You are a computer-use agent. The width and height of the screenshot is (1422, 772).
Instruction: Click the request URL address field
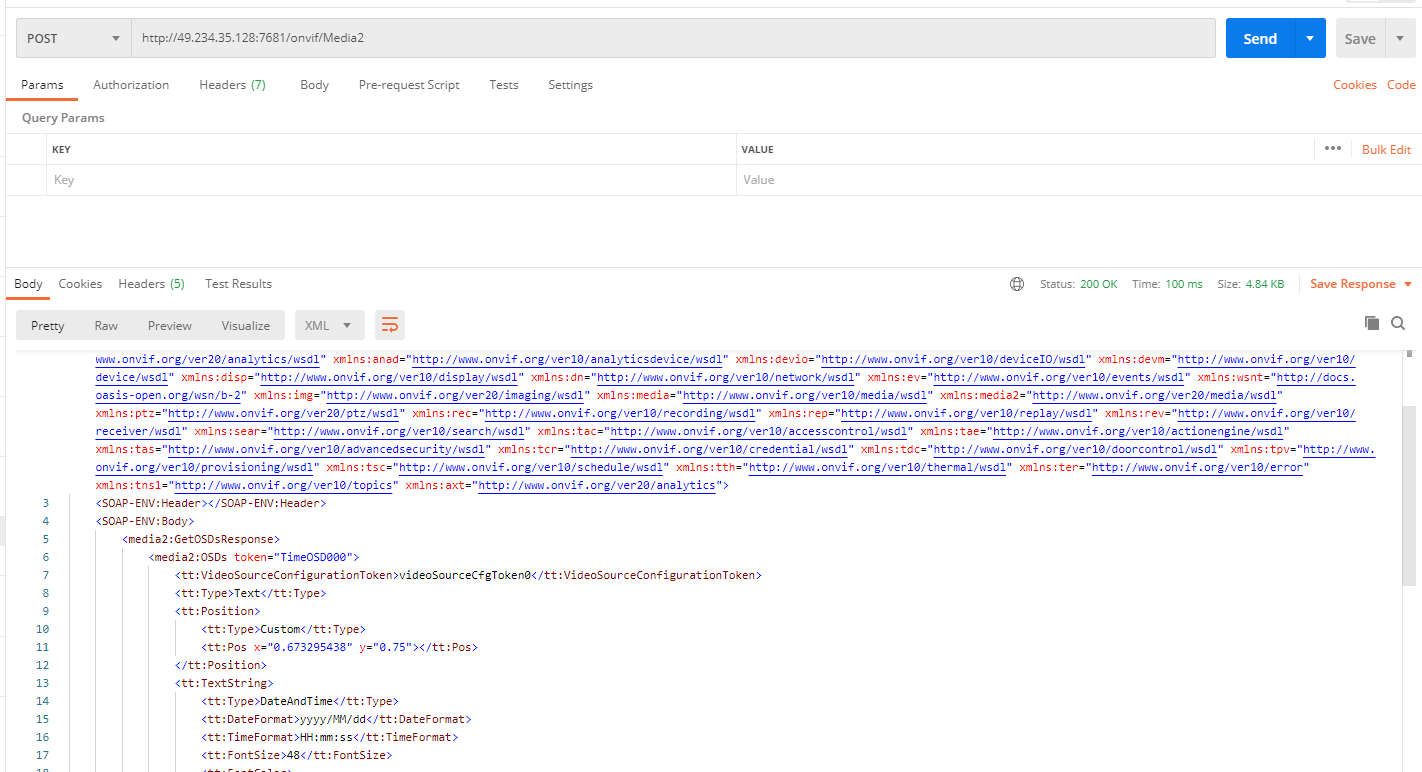[x=674, y=39]
